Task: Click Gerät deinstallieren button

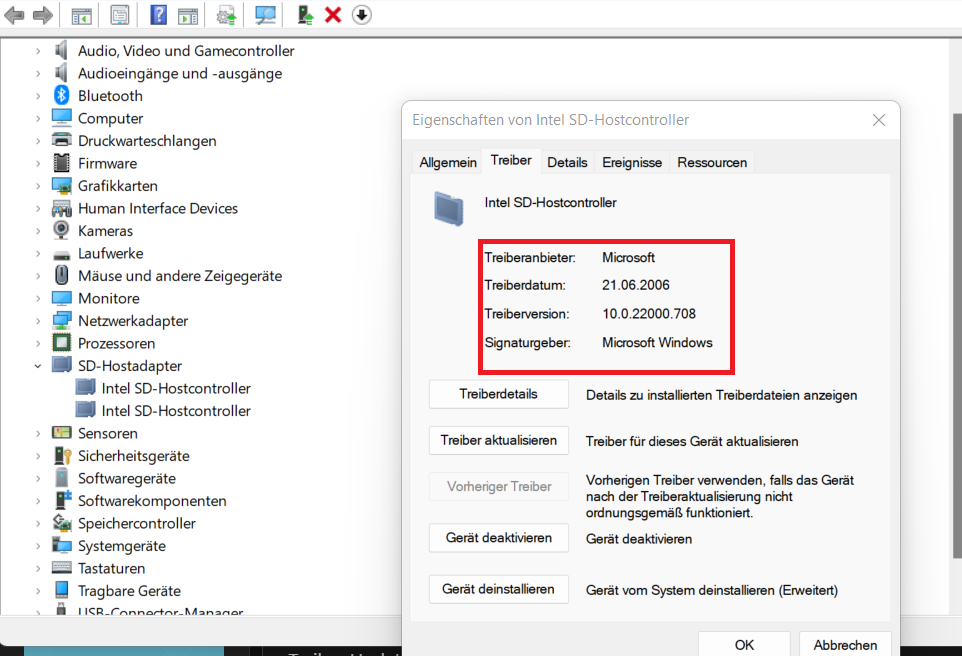Action: 499,589
